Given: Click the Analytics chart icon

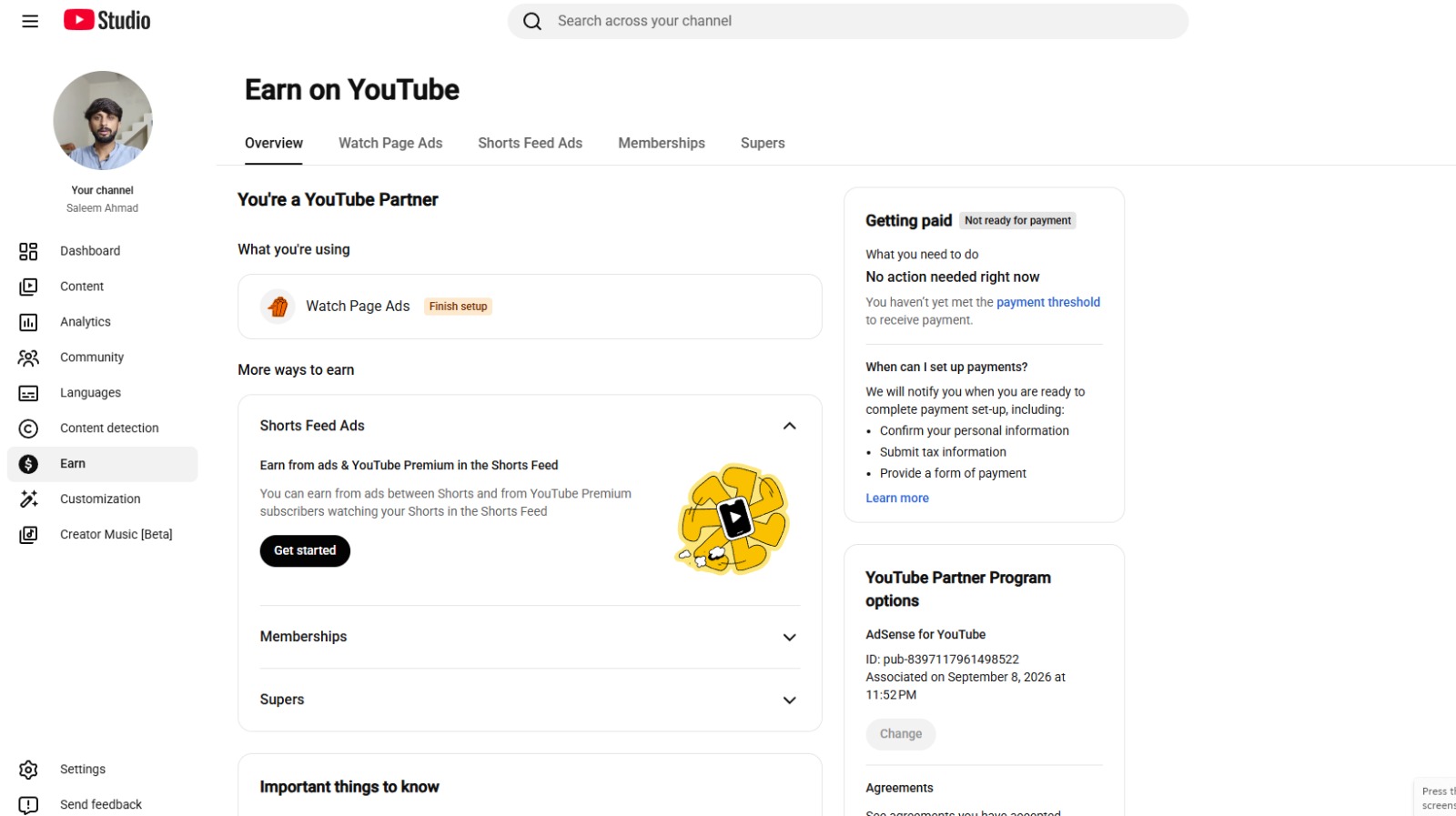Looking at the screenshot, I should tap(28, 322).
